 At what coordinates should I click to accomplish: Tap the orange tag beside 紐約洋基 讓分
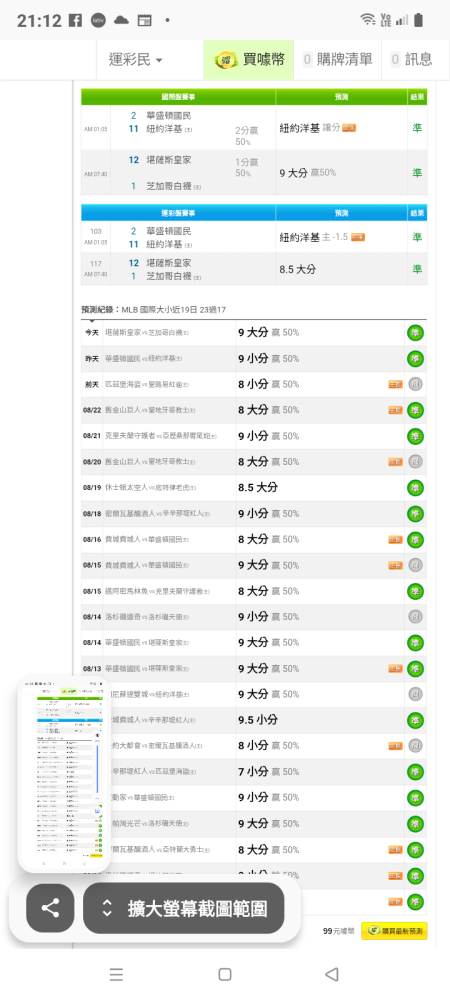pyautogui.click(x=349, y=128)
